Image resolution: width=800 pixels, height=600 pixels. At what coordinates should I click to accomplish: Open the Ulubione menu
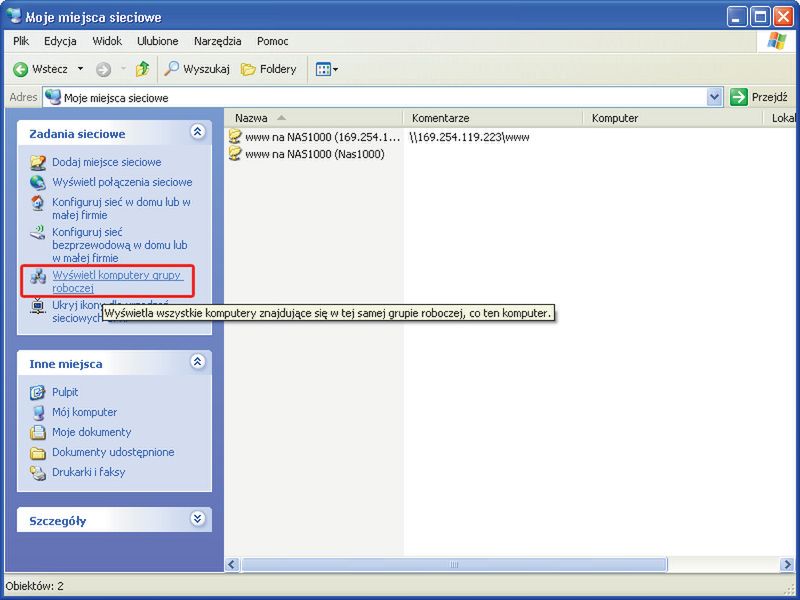pos(158,41)
